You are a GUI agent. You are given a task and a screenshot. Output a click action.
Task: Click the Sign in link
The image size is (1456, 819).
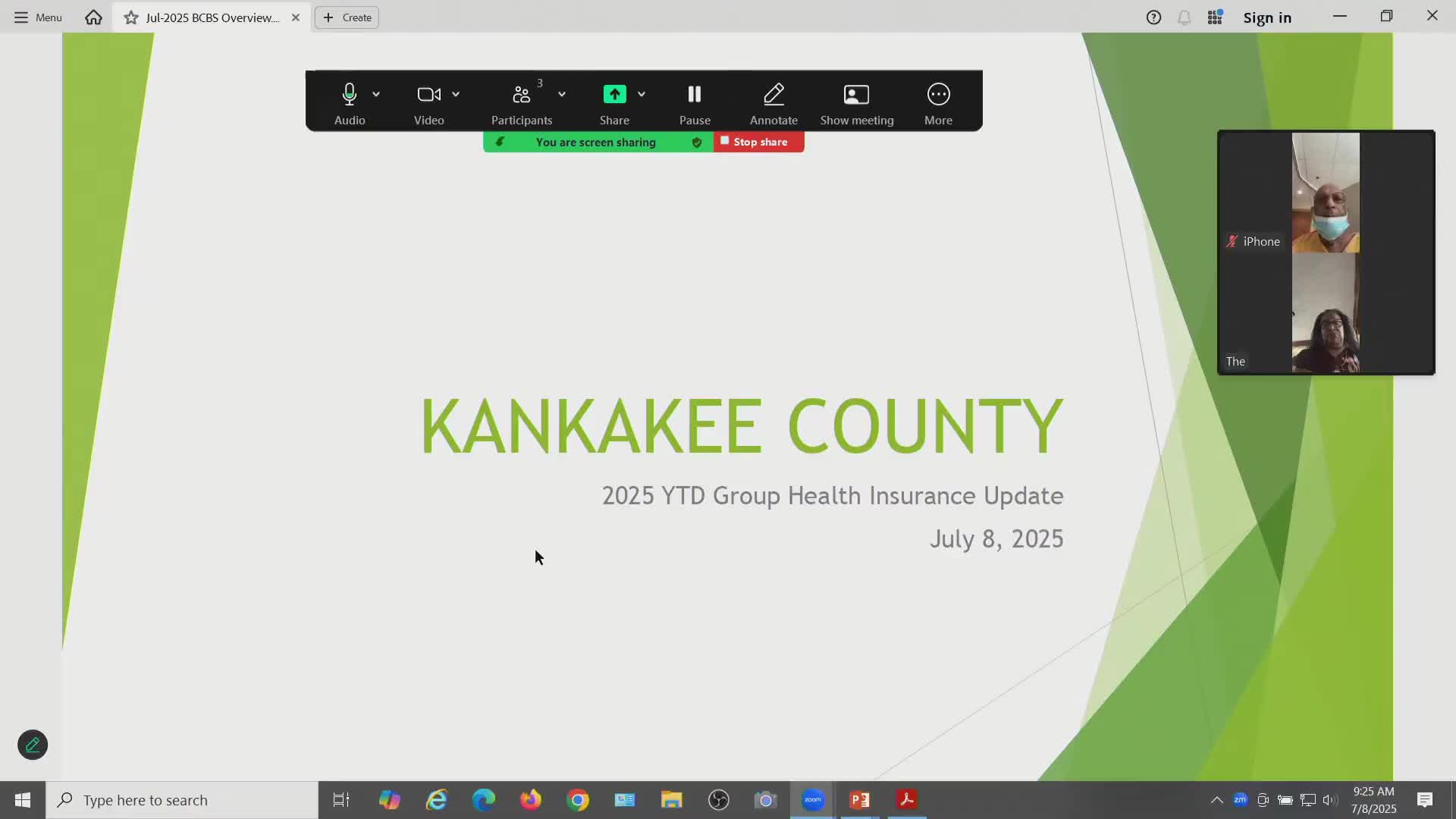1267,17
